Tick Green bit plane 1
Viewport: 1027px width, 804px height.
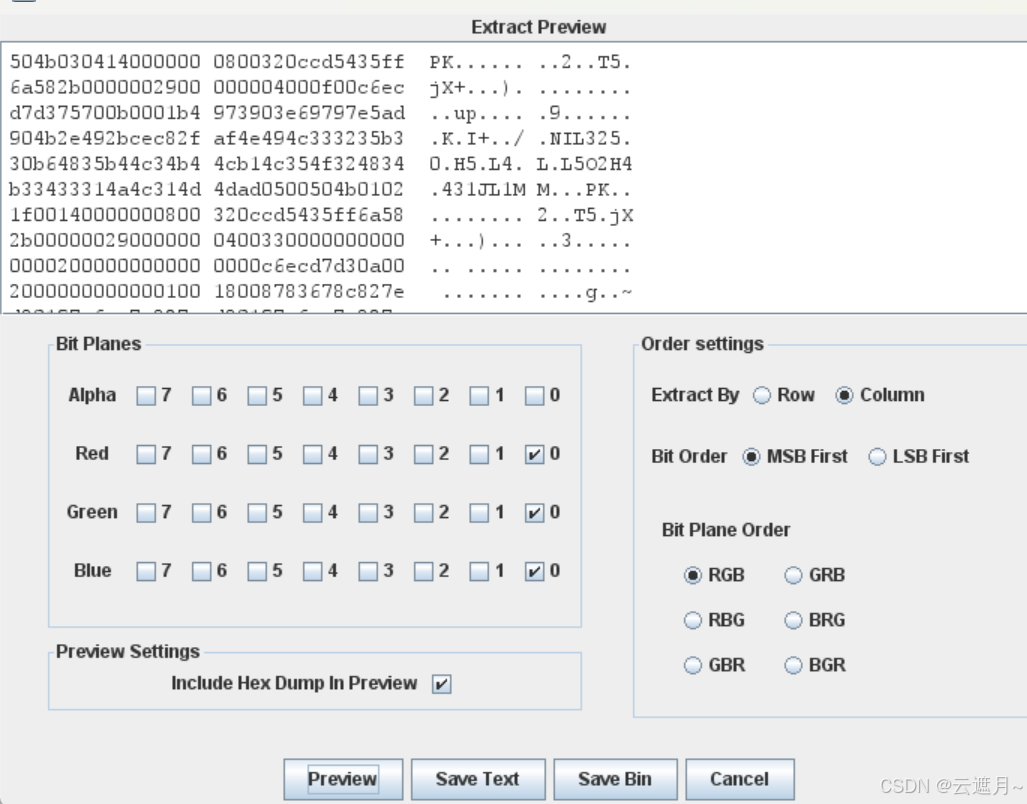click(479, 512)
